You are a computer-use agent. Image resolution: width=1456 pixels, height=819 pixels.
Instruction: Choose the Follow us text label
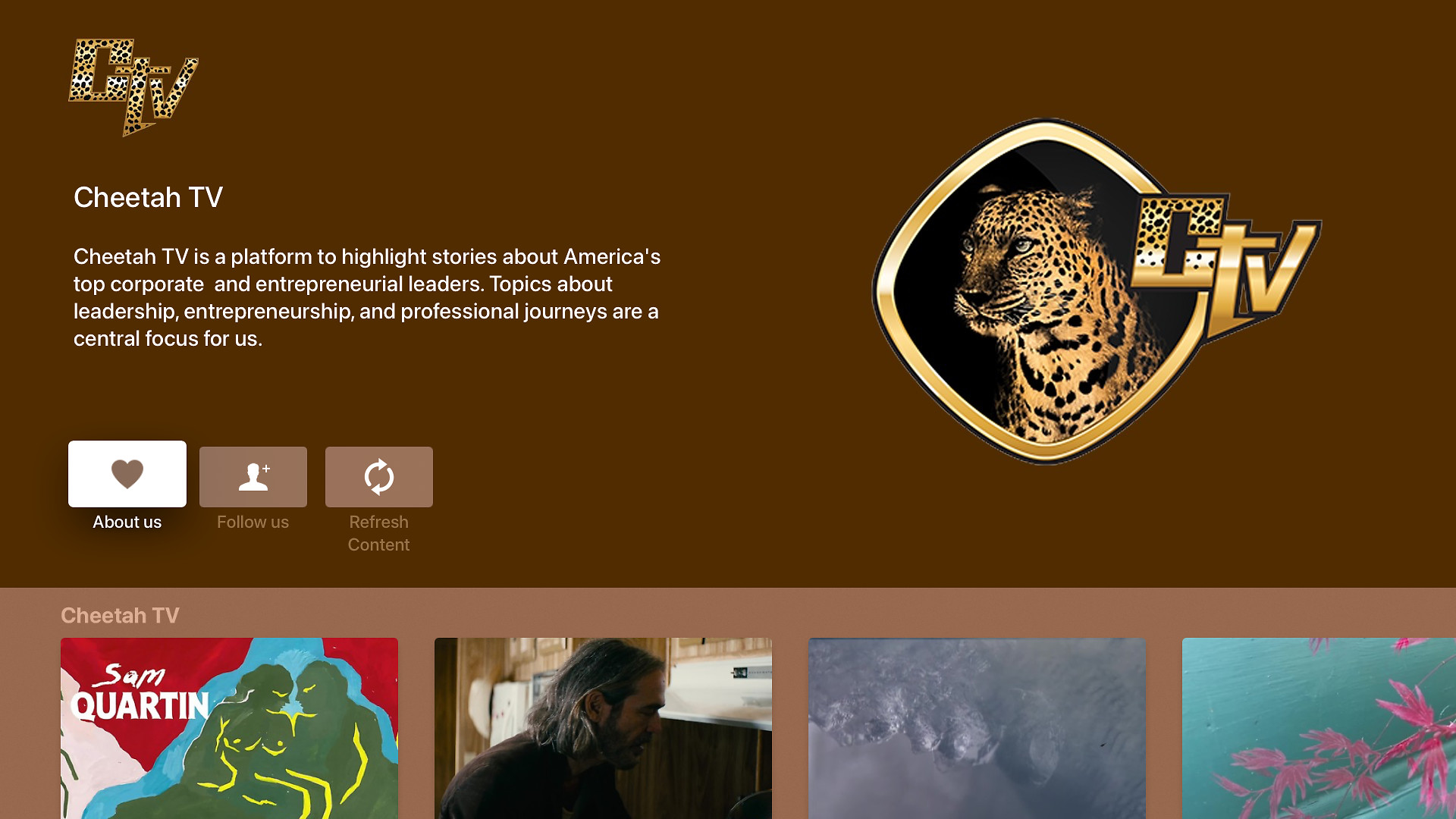click(253, 522)
